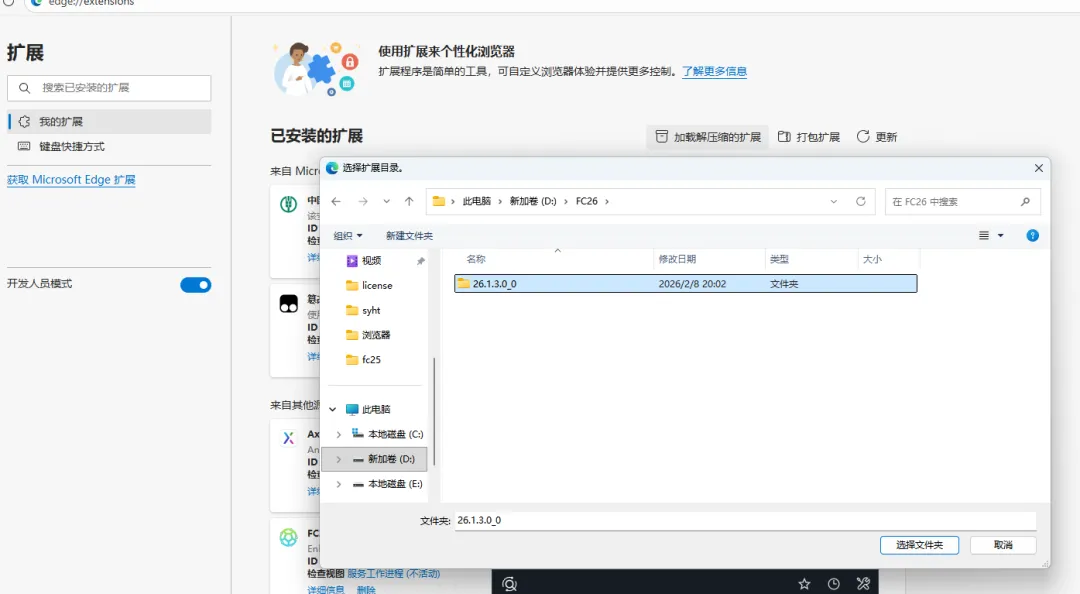Go up one folder level arrow
Screen dimensions: 1080x594
tap(409, 201)
